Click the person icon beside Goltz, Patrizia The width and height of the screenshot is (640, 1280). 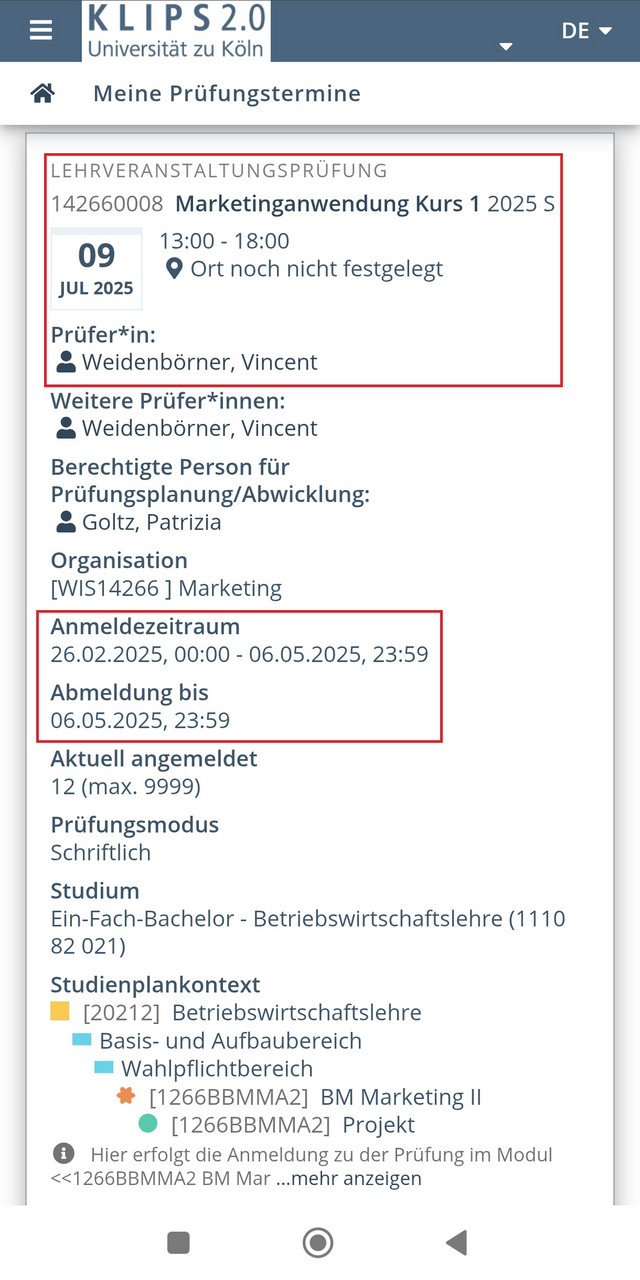66,522
